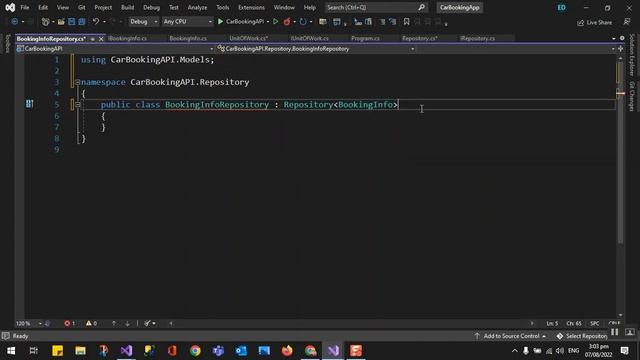Screen dimensions: 640x360
Task: Save the current file with Save icon
Action: pos(71,22)
